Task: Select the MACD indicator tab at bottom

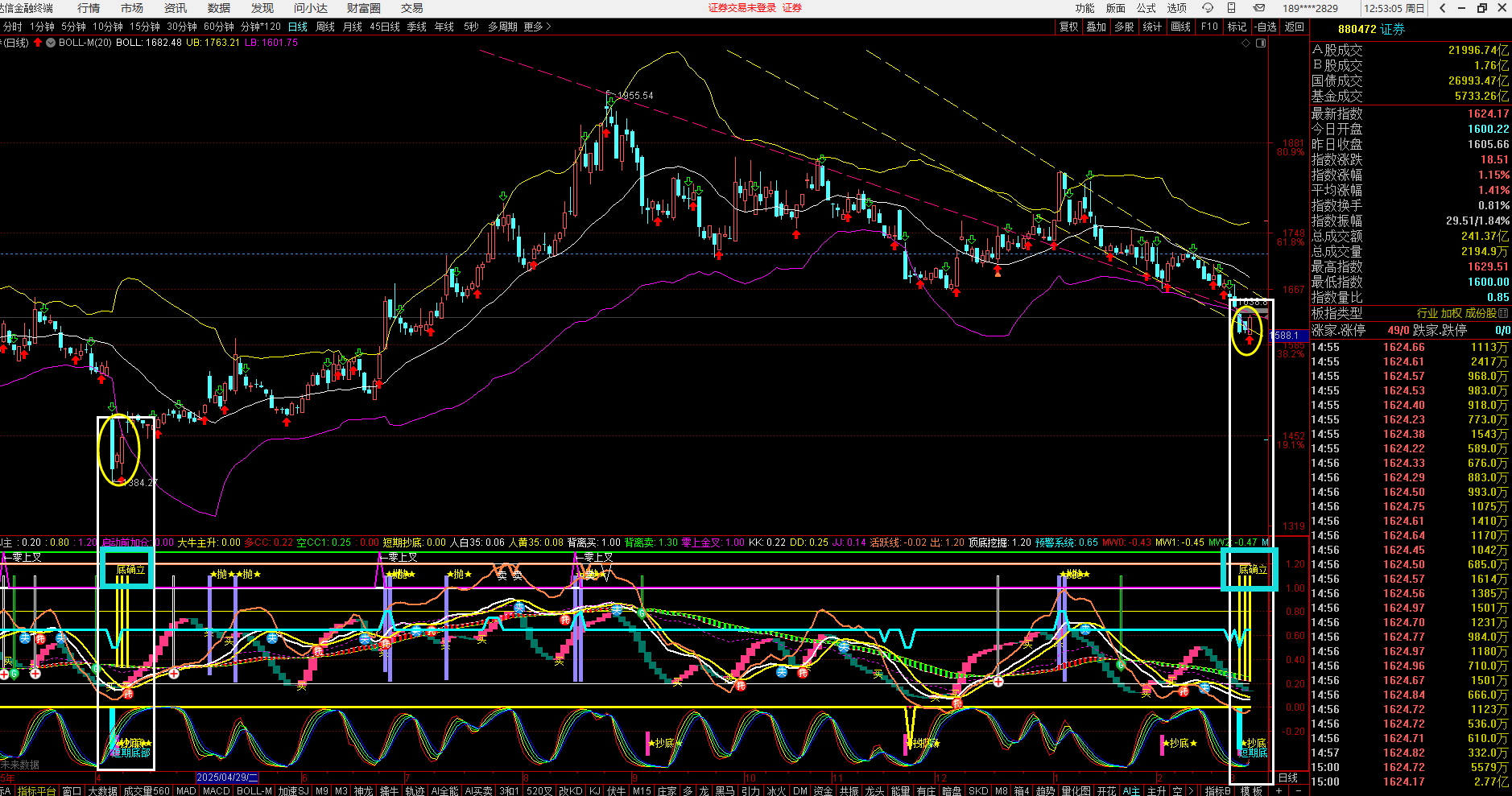Action: (216, 790)
